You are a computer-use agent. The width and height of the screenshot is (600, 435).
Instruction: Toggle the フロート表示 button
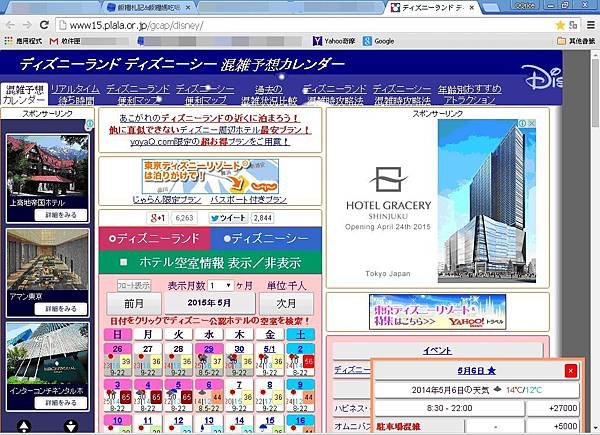tap(134, 286)
